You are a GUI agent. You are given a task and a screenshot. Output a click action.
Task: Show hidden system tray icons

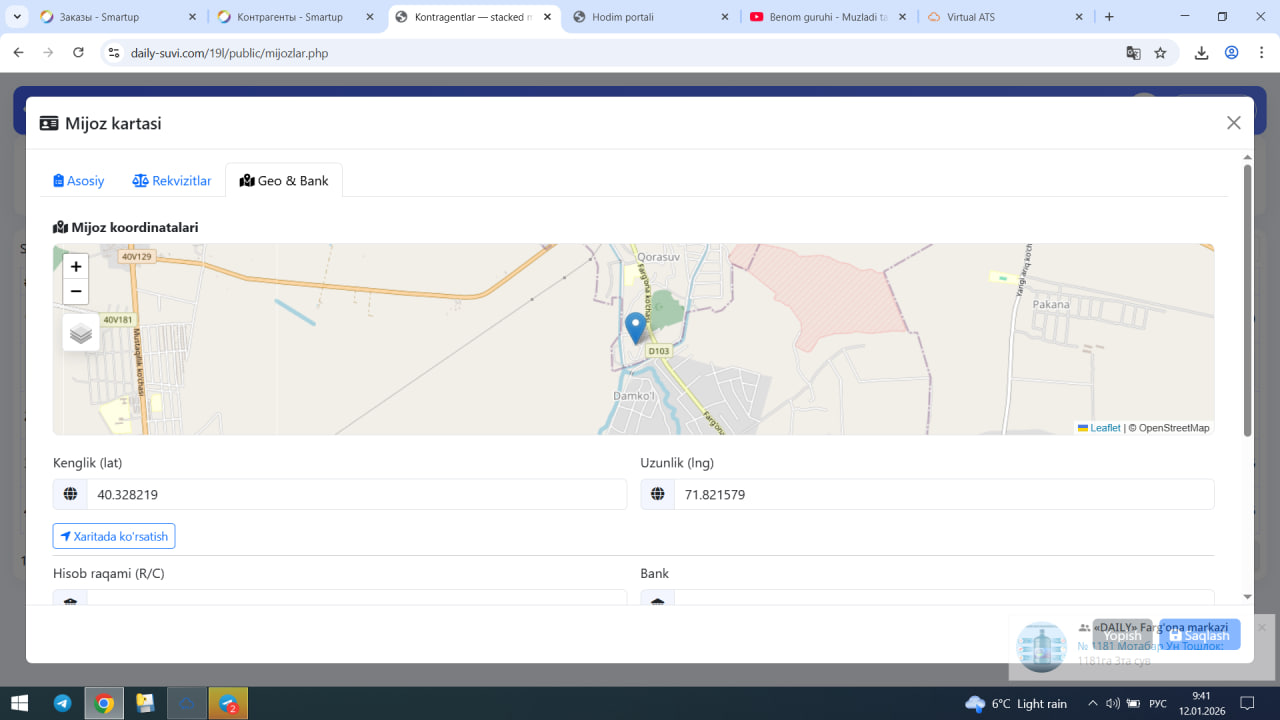[x=1091, y=704]
